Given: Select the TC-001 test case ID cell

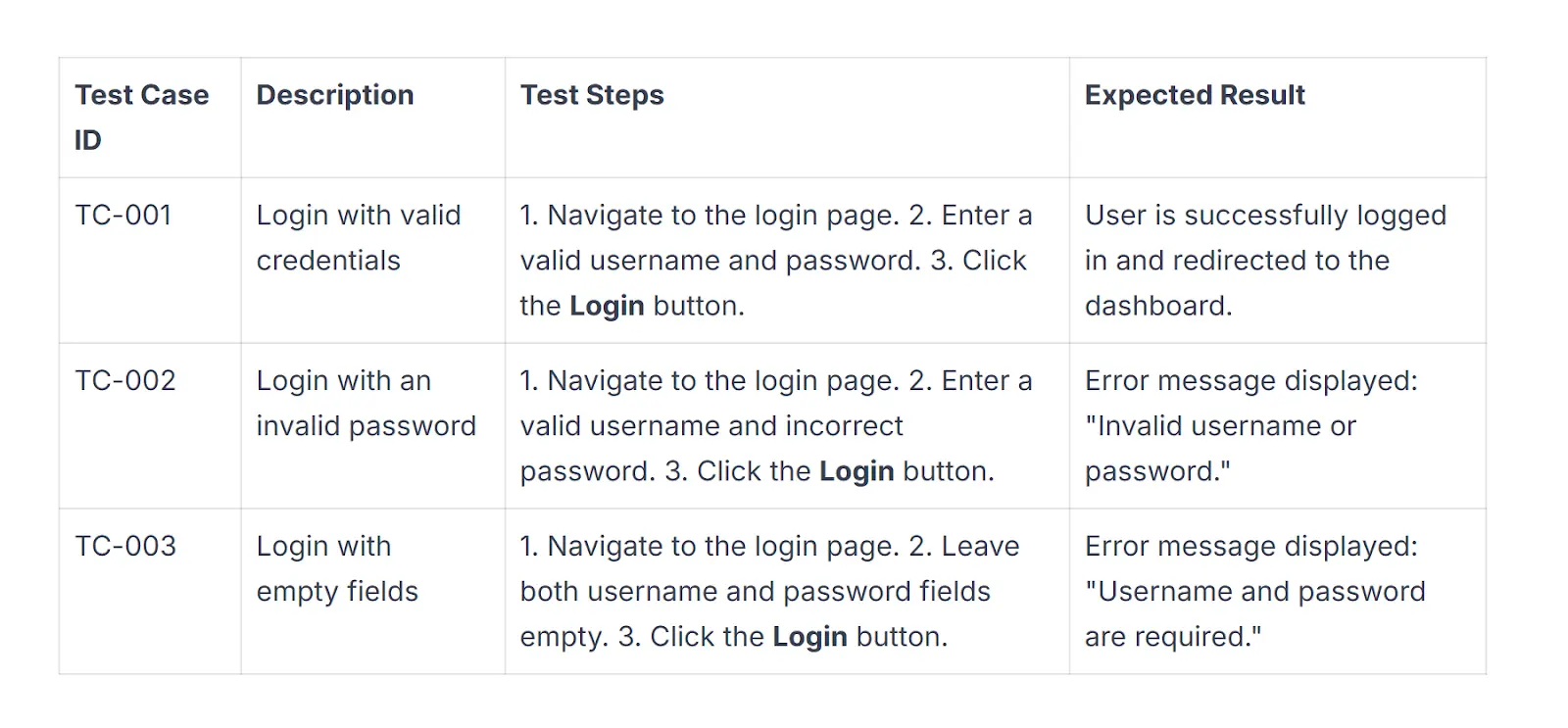Looking at the screenshot, I should tap(123, 216).
